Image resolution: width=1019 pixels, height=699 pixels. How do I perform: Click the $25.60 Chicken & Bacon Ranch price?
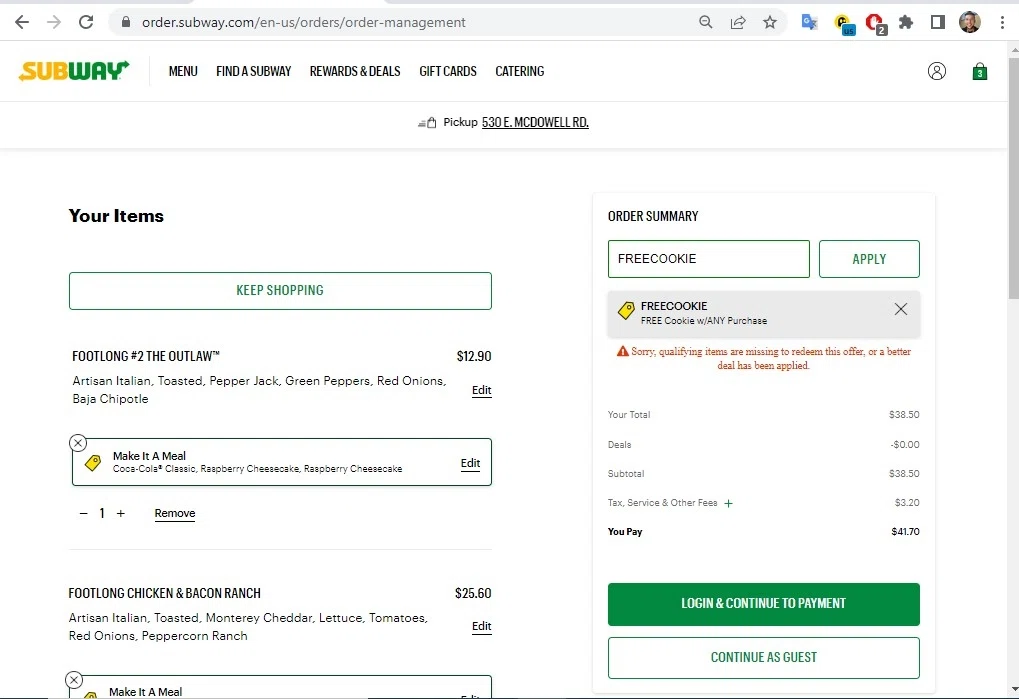[473, 593]
